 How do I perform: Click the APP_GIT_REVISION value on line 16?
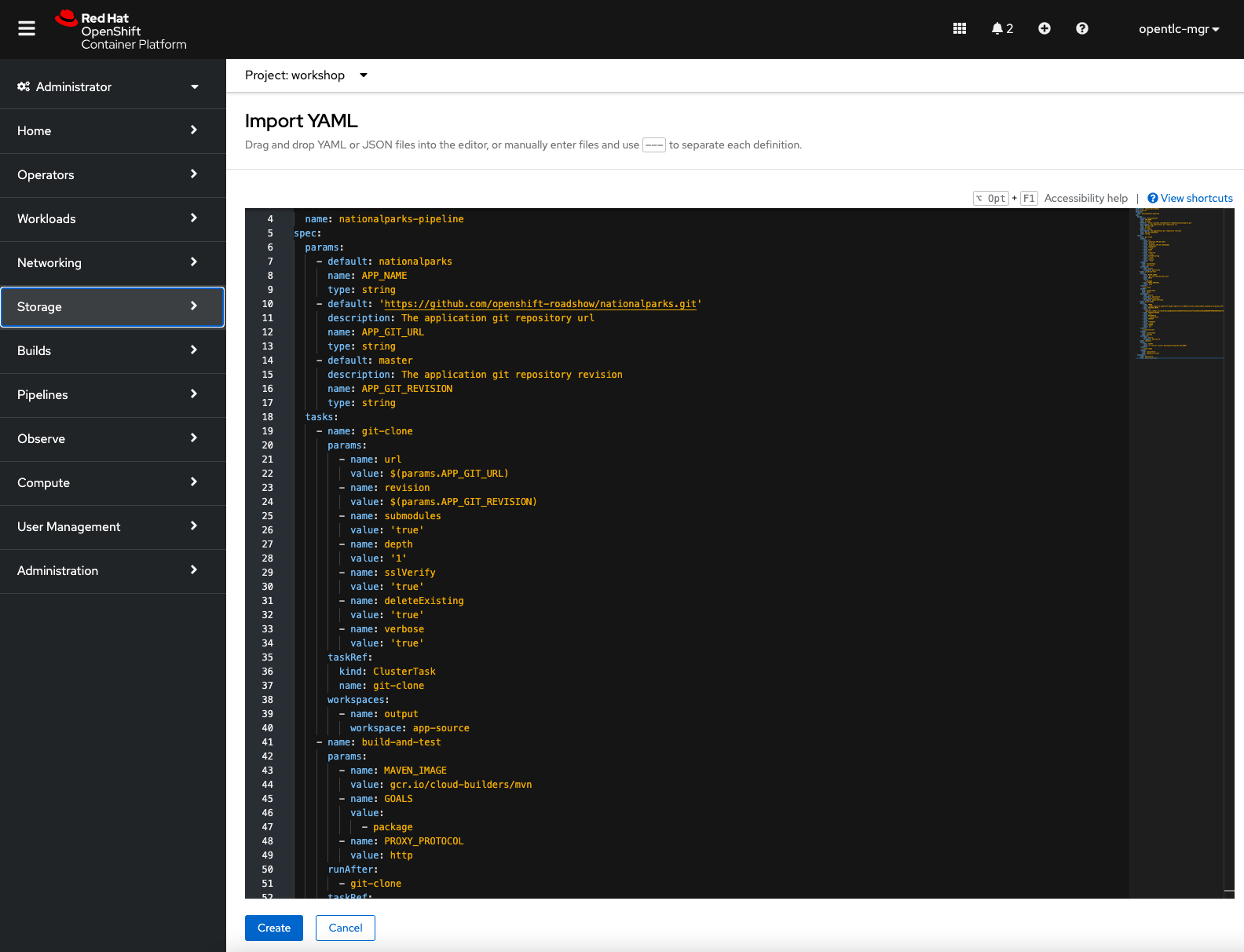[407, 389]
